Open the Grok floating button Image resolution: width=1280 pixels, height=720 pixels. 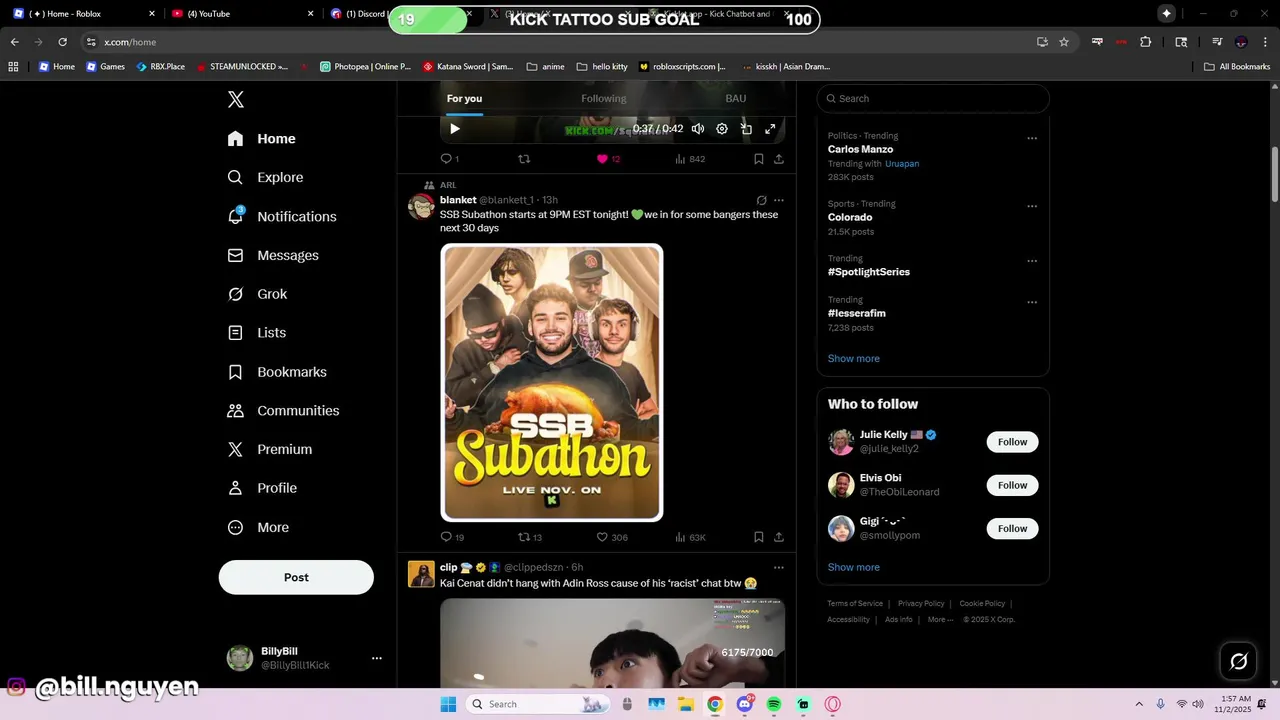1239,661
